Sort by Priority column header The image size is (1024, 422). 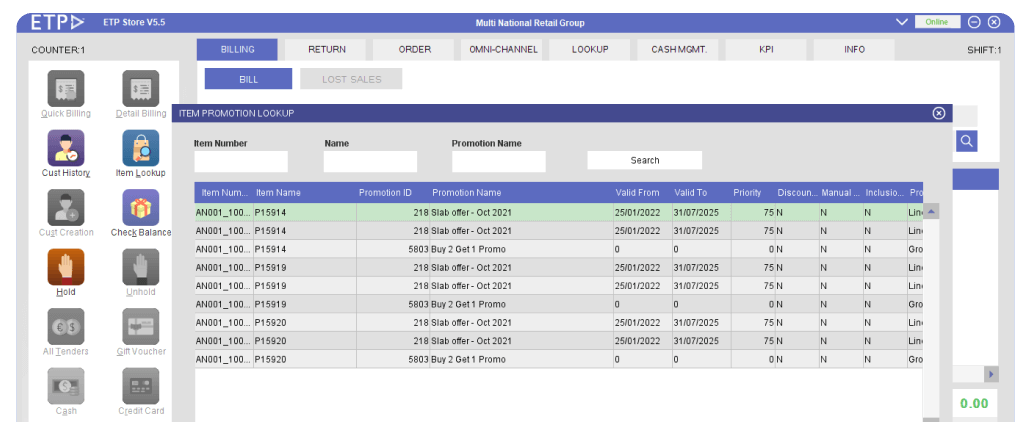pos(753,193)
